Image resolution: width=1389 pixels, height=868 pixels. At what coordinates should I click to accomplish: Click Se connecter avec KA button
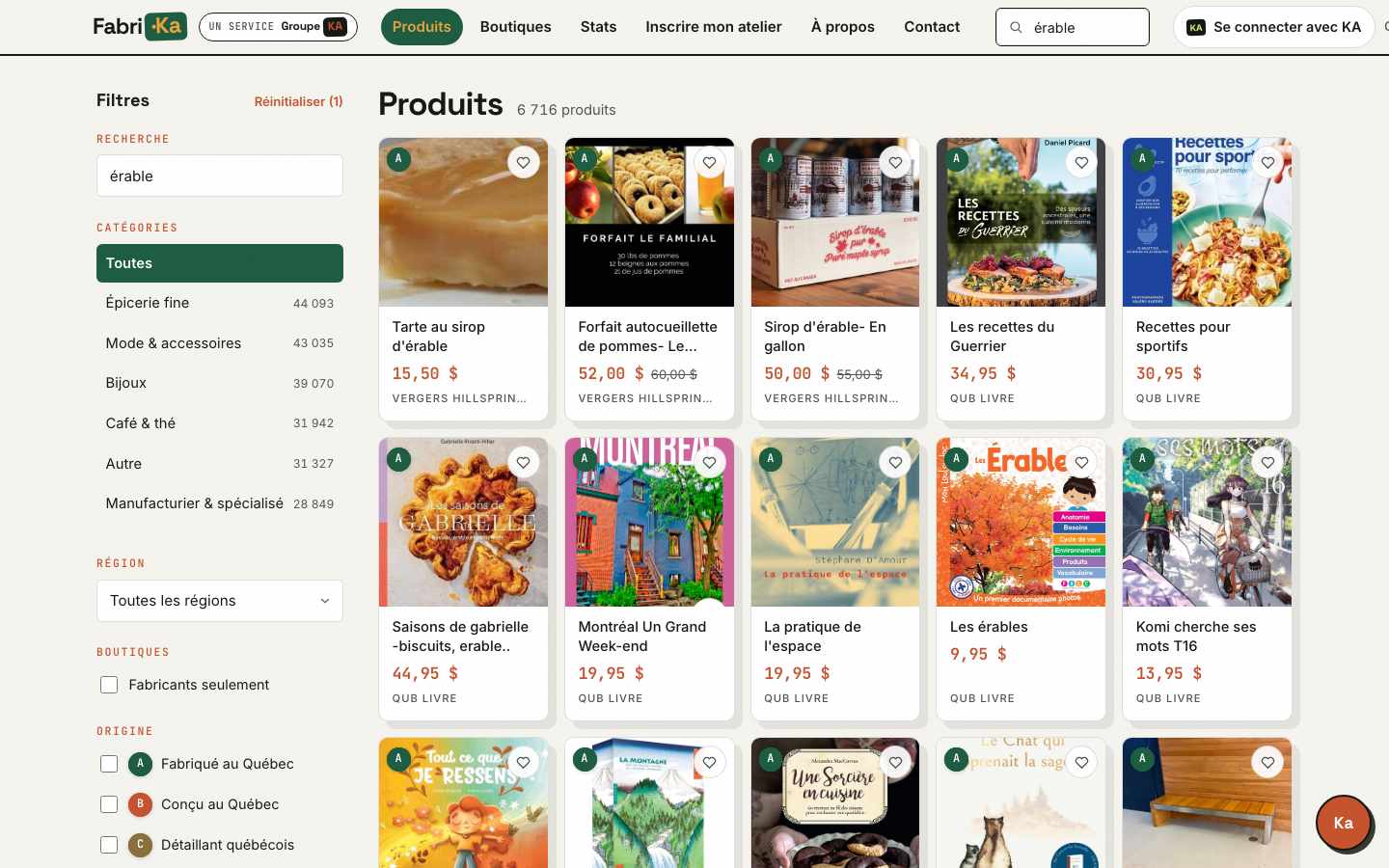point(1274,27)
